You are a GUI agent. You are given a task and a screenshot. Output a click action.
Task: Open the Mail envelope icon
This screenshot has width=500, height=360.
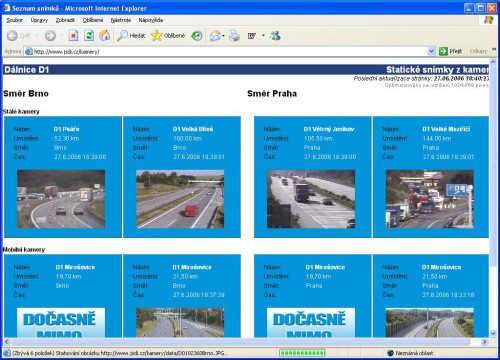[215, 36]
